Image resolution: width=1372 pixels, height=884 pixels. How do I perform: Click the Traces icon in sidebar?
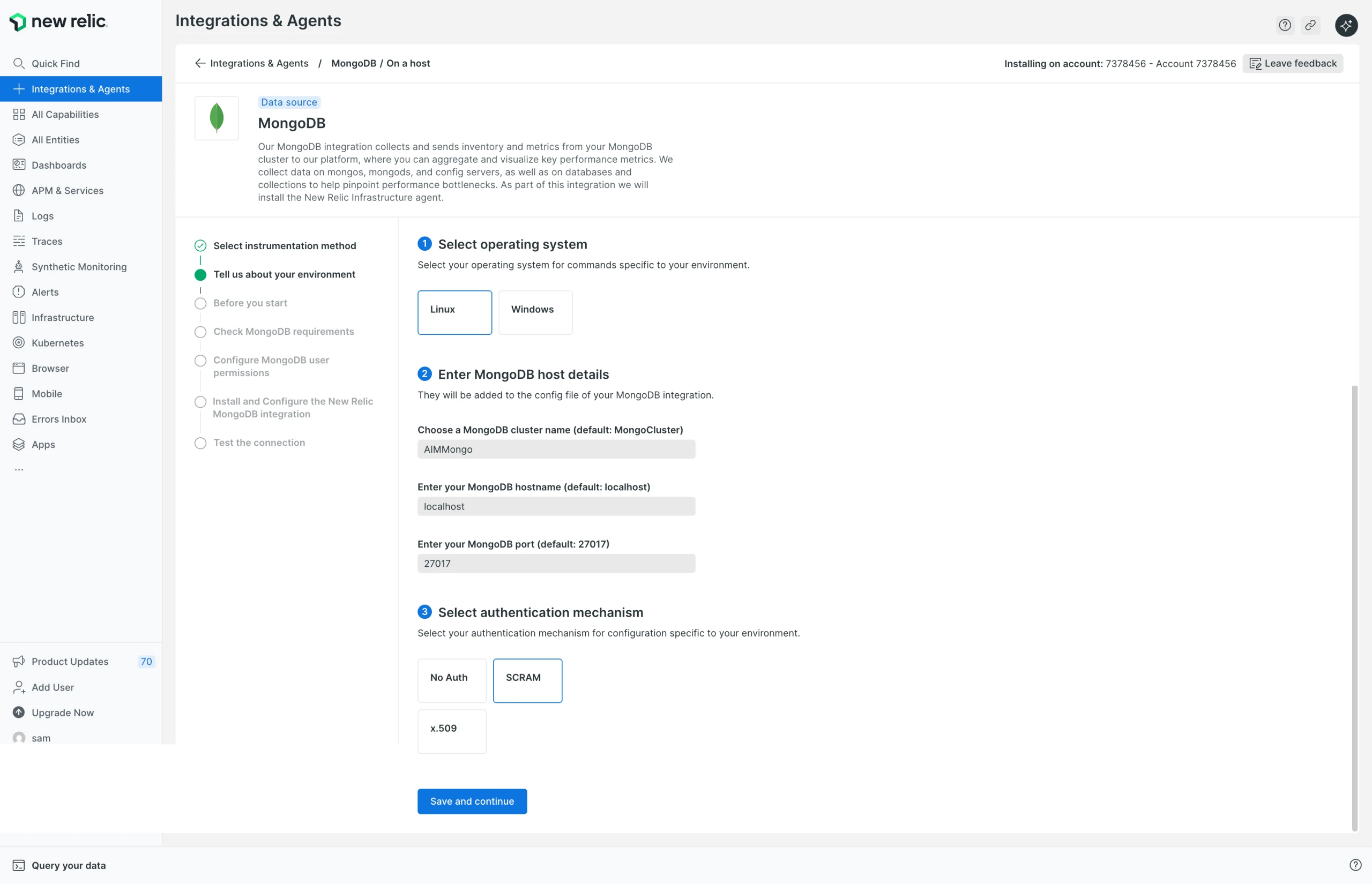click(19, 241)
